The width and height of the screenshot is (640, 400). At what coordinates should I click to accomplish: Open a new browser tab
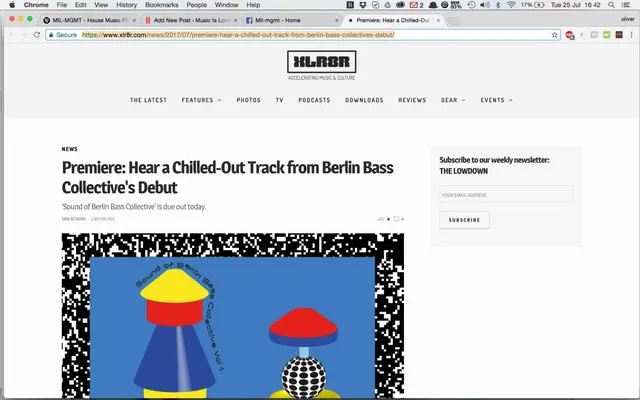pyautogui.click(x=453, y=20)
